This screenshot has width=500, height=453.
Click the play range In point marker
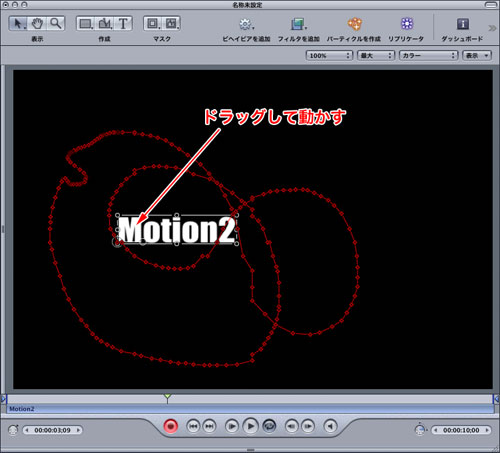tap(4, 398)
